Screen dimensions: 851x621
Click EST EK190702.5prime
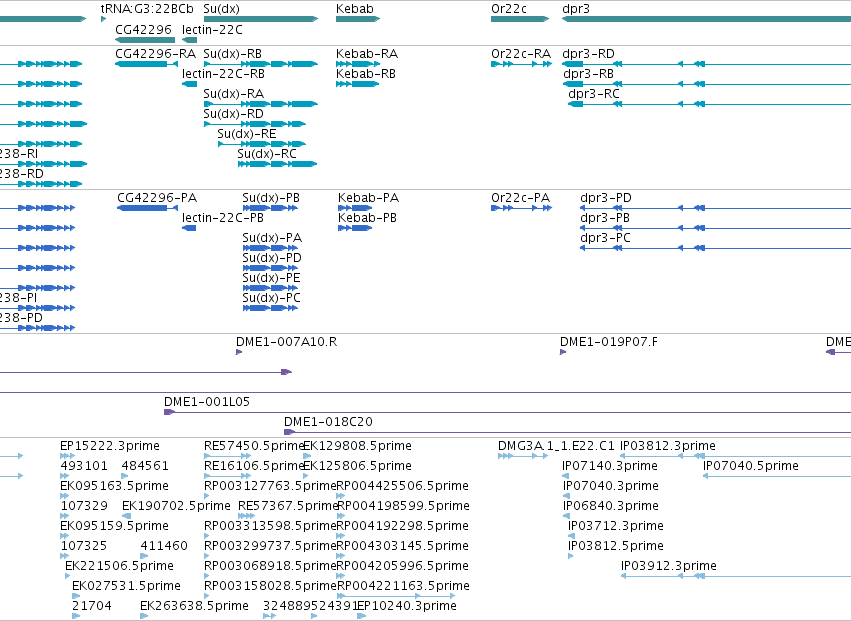point(176,506)
